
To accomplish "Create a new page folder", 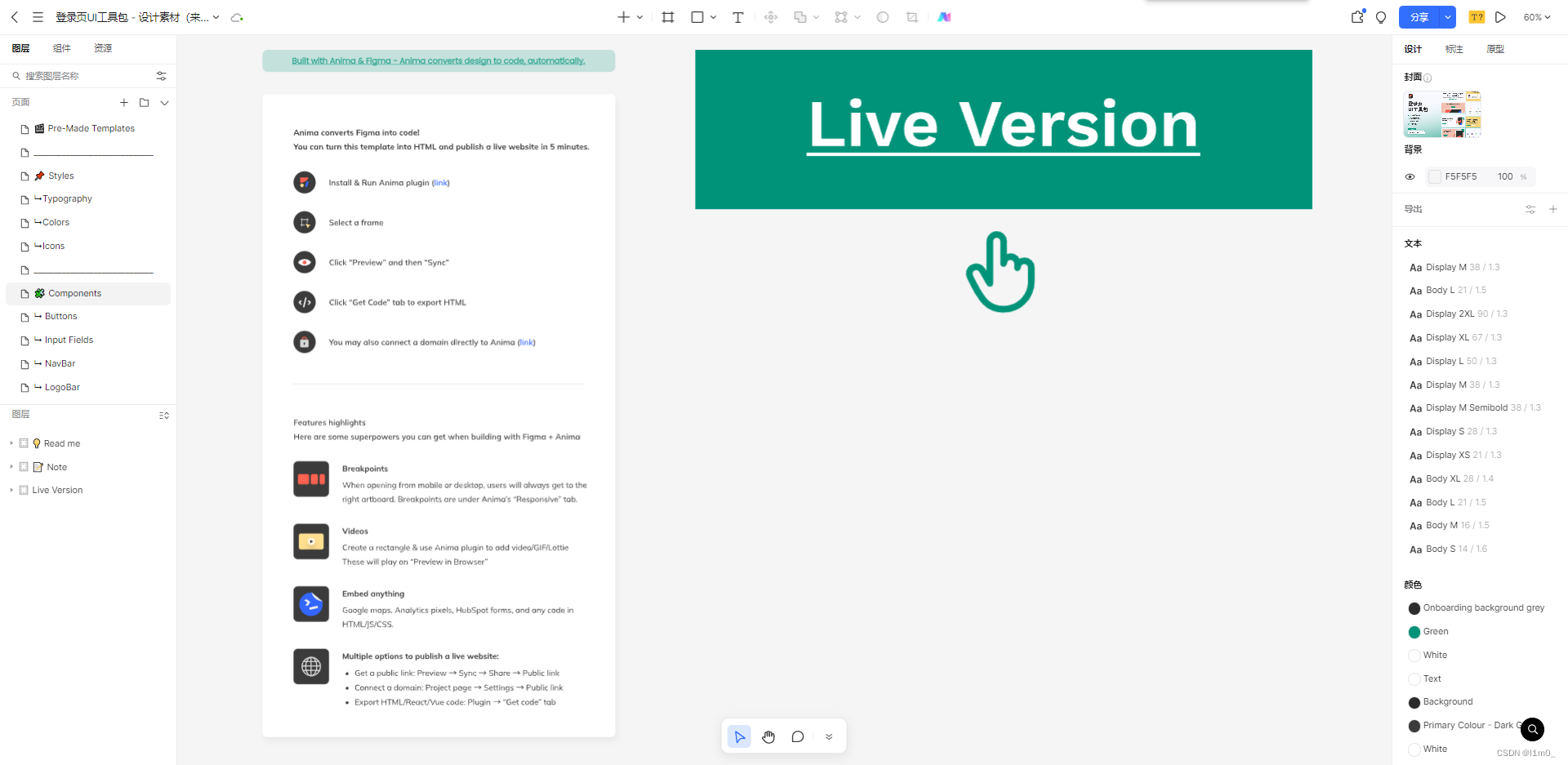I will pyautogui.click(x=145, y=103).
